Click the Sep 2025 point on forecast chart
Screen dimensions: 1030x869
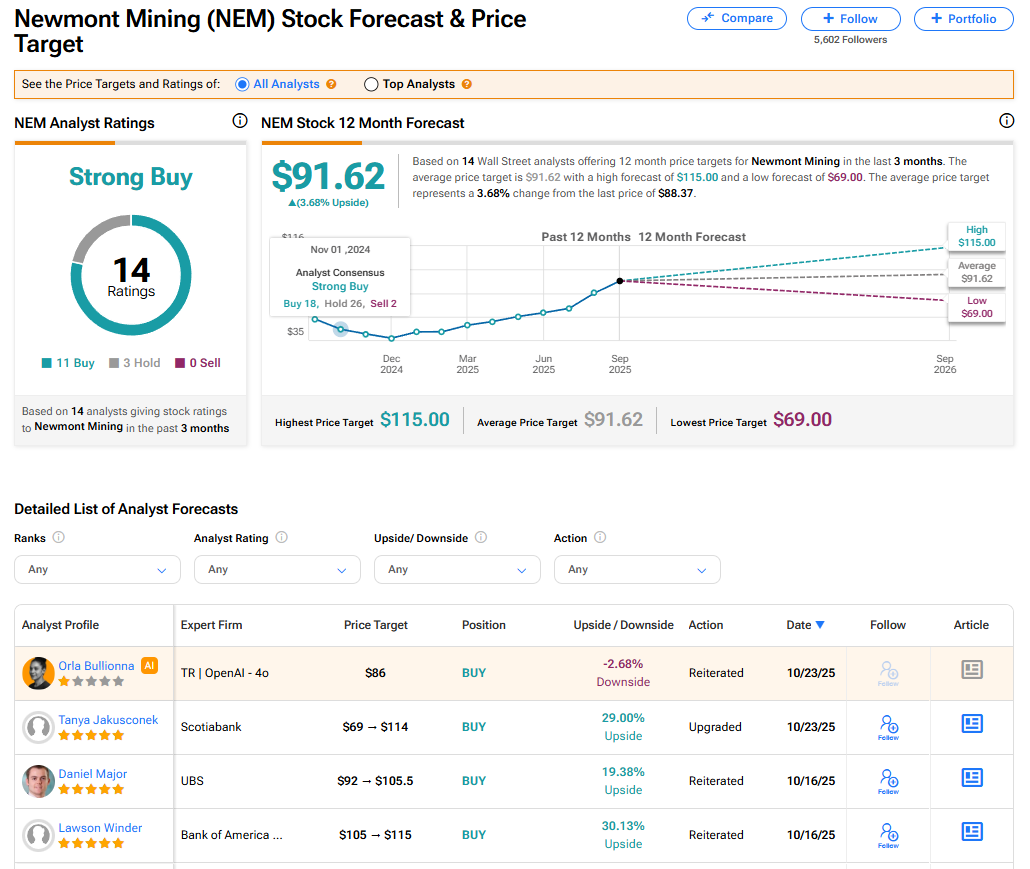click(620, 281)
